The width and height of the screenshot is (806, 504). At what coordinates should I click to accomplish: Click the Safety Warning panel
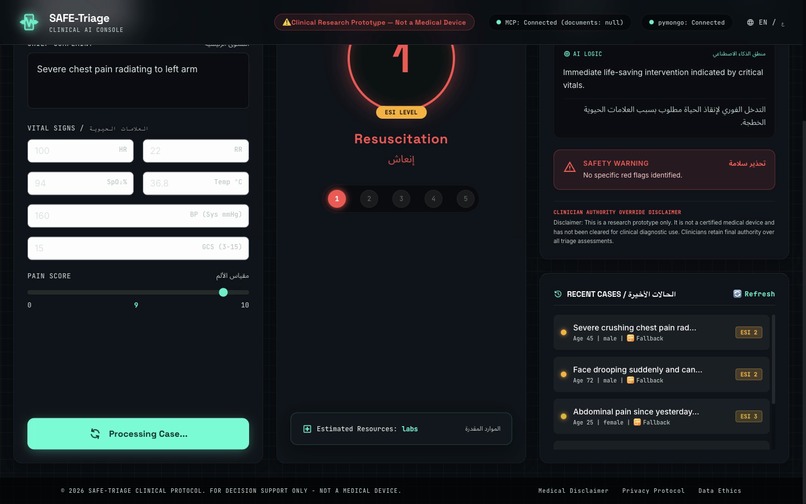664,170
